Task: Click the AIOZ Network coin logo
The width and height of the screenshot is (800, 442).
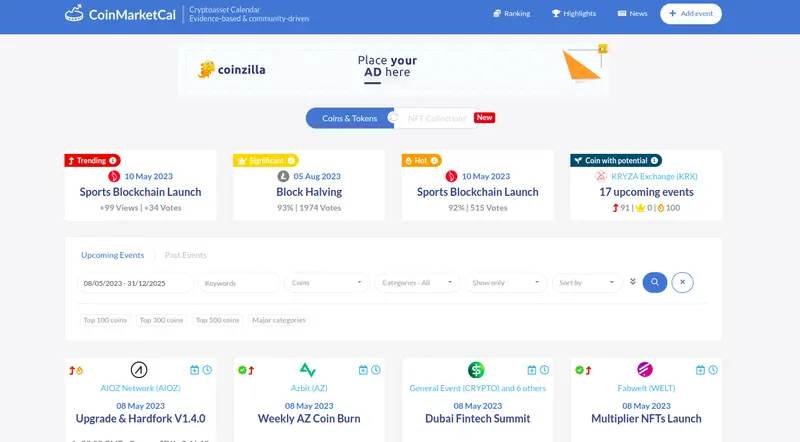Action: (x=139, y=370)
